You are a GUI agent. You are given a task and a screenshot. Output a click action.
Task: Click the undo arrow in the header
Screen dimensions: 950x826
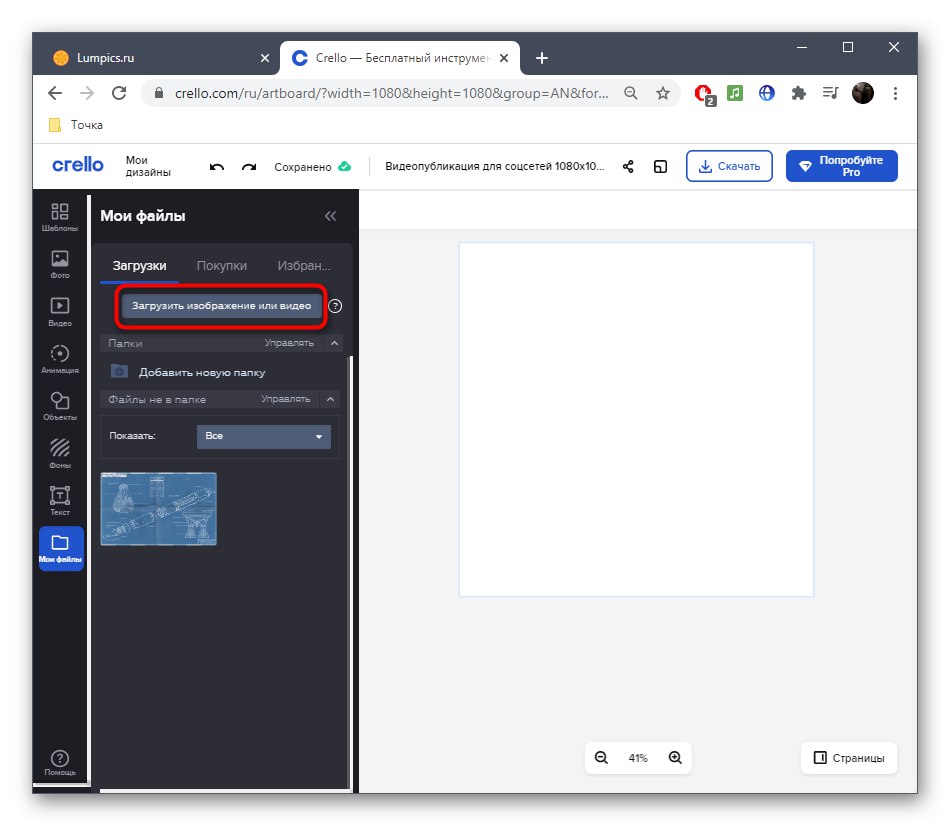216,167
